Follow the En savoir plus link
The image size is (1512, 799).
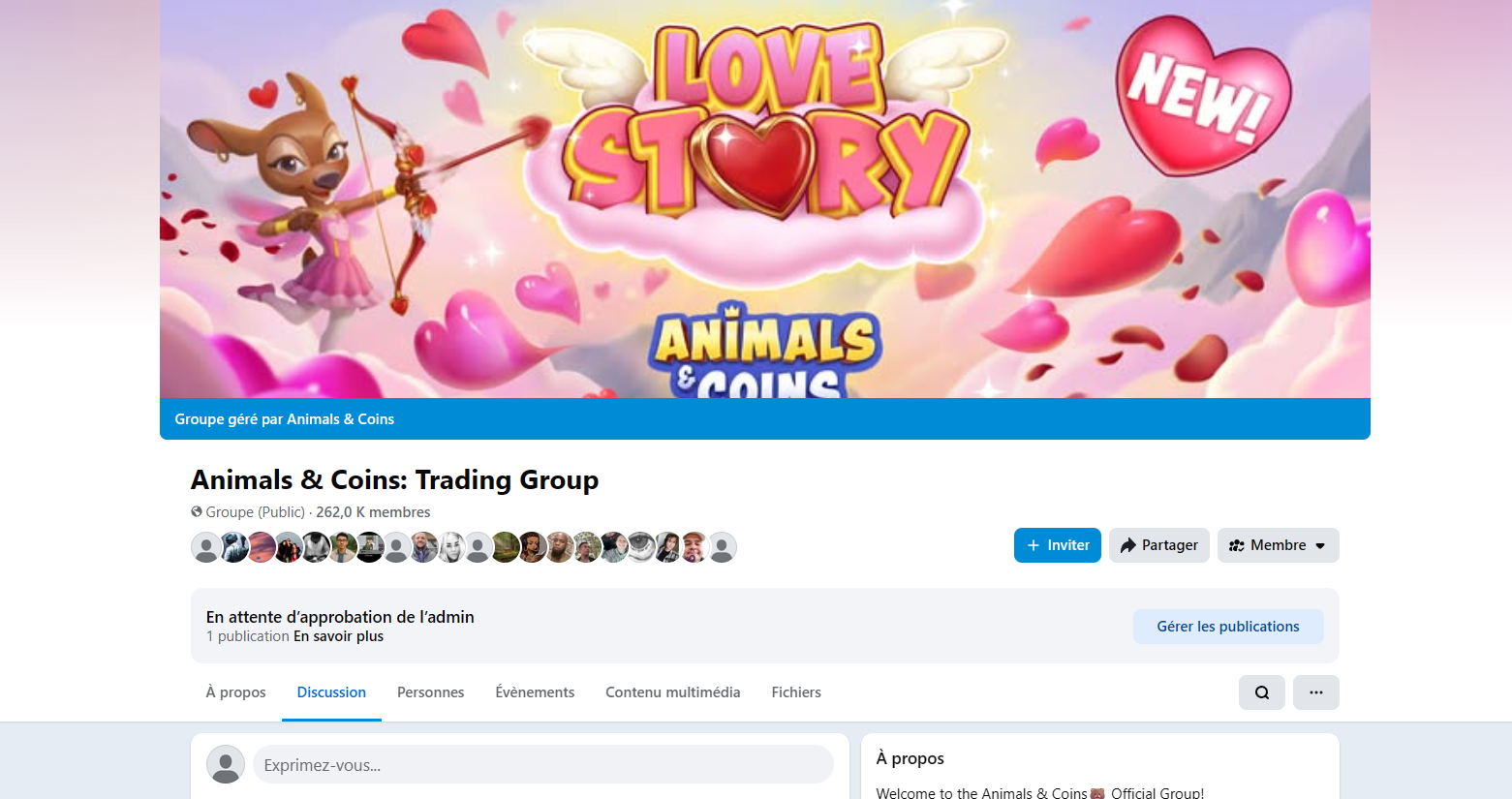click(338, 636)
